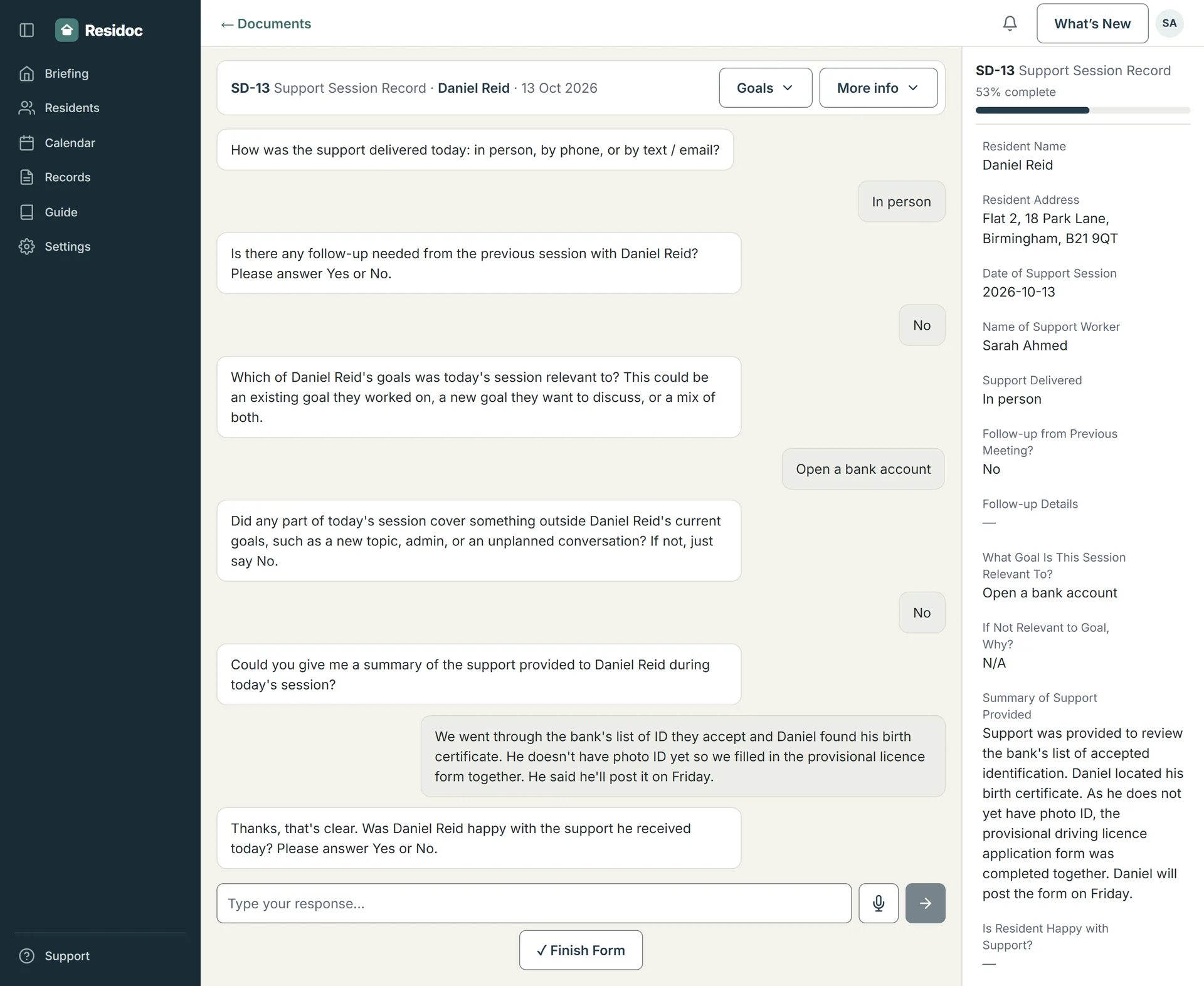
Task: Click the 'Is Resident Happy with Support?' field label
Action: point(1045,936)
